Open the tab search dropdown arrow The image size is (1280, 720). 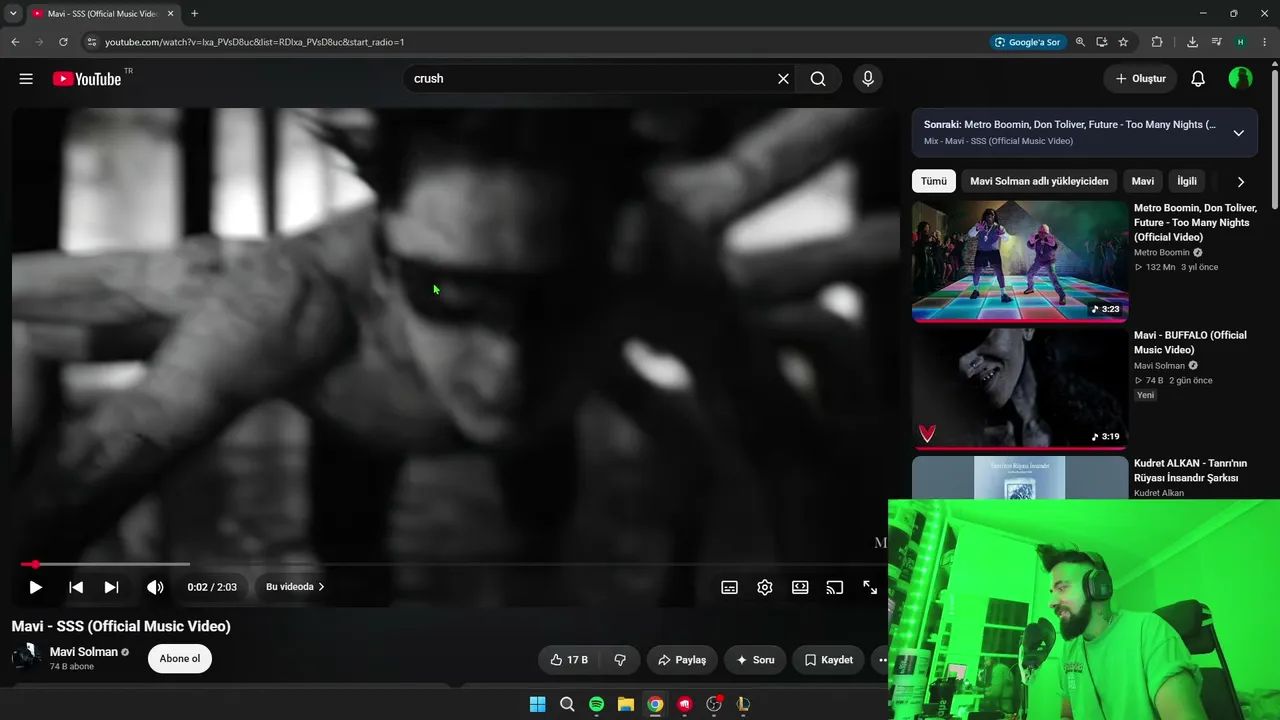[13, 14]
